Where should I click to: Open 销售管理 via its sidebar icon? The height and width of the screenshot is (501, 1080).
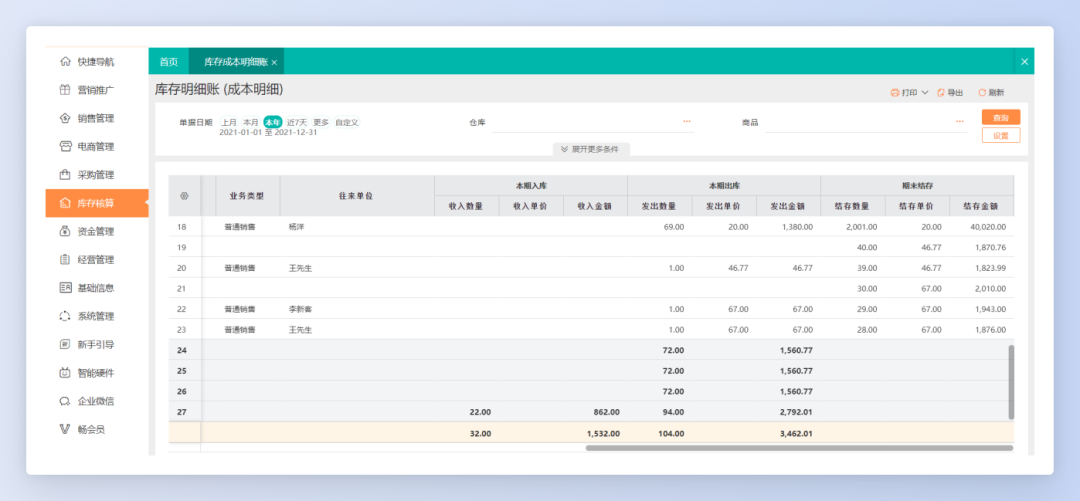coord(65,118)
